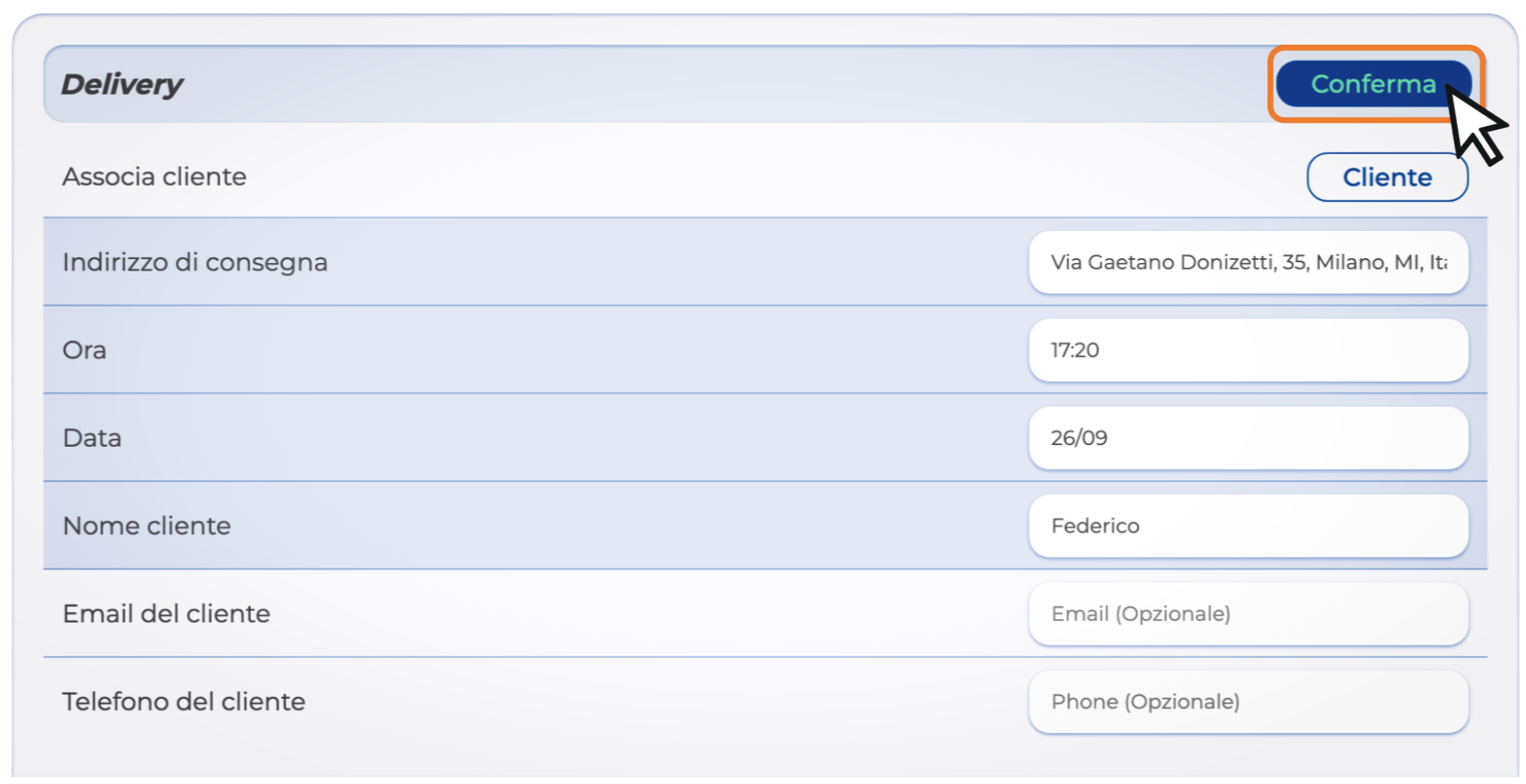Edit the Nome cliente input field
The height and width of the screenshot is (784, 1526).
[1247, 526]
